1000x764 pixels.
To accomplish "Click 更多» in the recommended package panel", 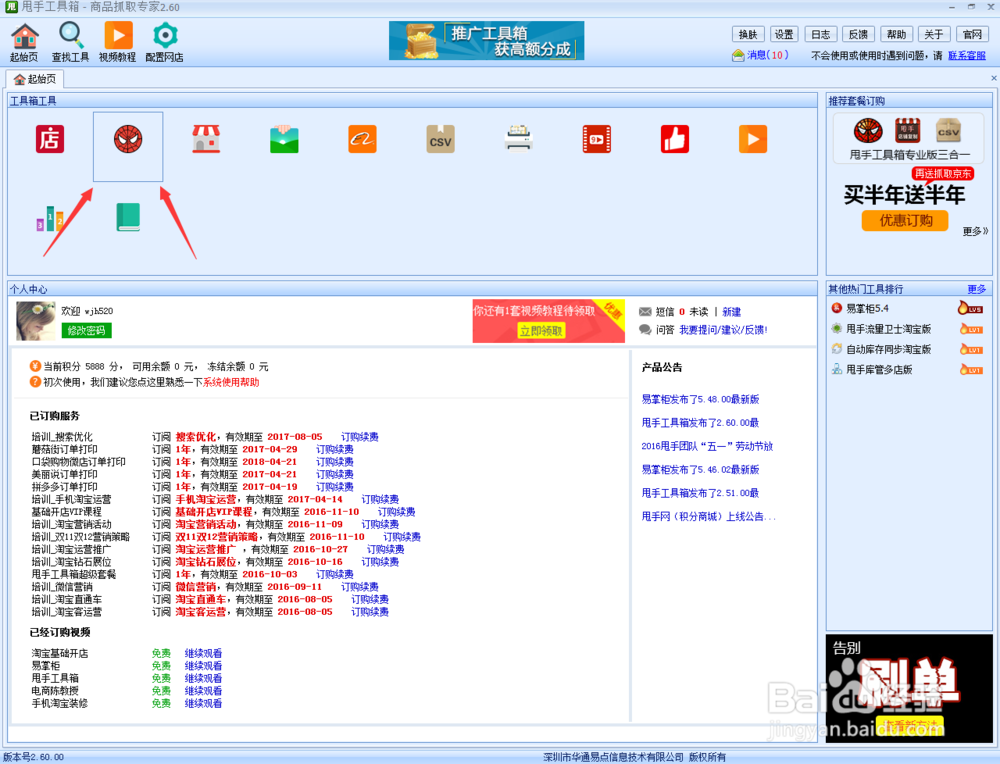I will [x=975, y=231].
